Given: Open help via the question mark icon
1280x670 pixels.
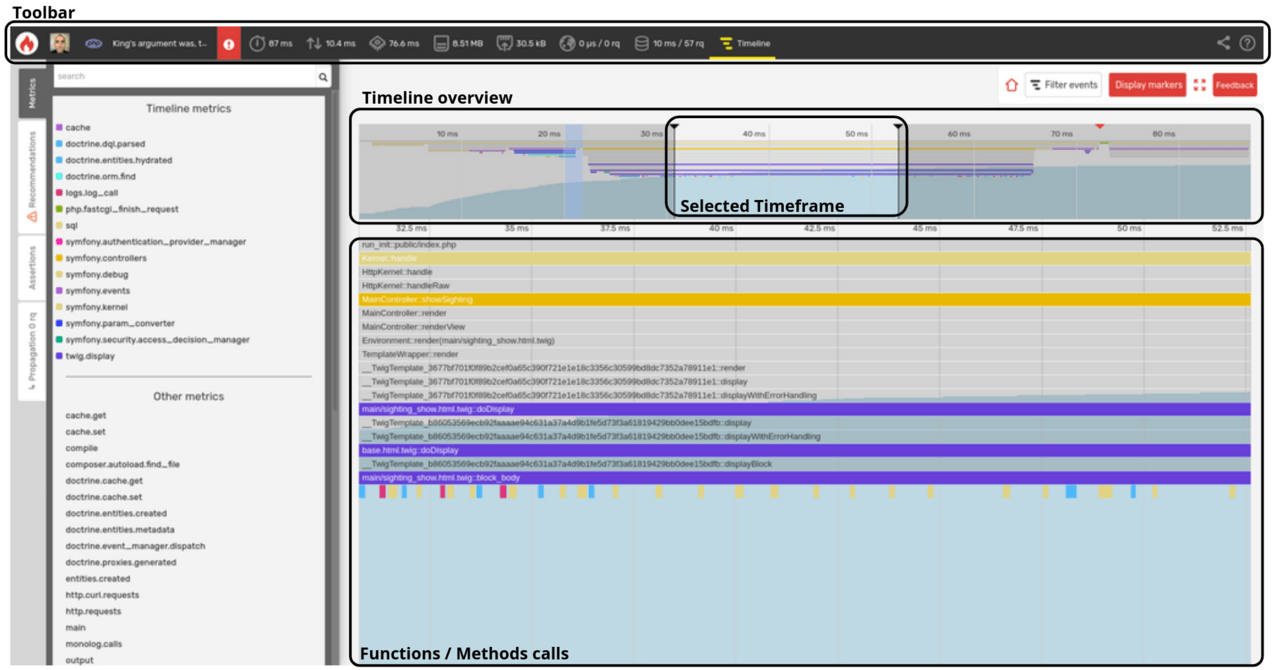Looking at the screenshot, I should click(1247, 43).
